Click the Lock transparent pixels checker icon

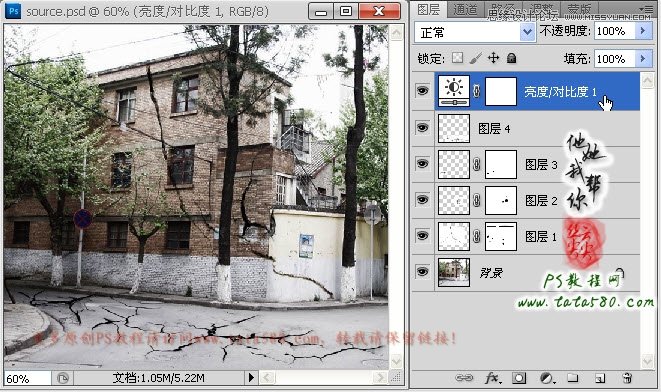tap(457, 58)
